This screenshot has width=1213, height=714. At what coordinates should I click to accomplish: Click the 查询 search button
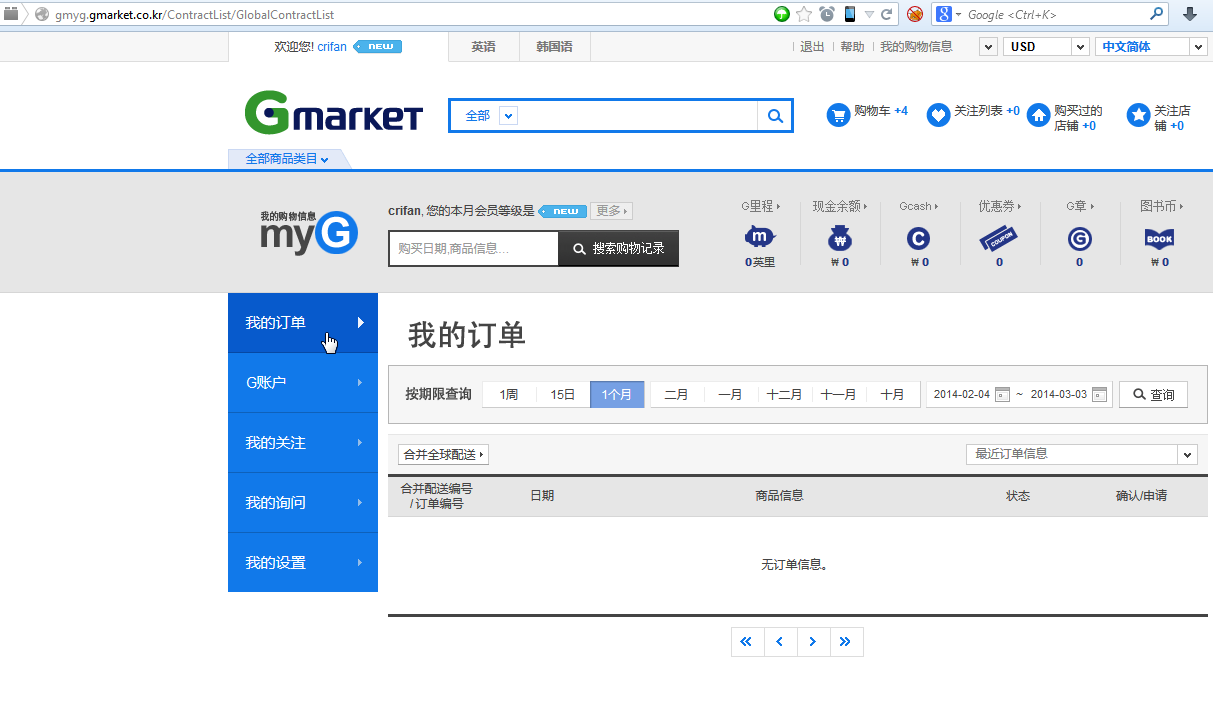point(1153,394)
